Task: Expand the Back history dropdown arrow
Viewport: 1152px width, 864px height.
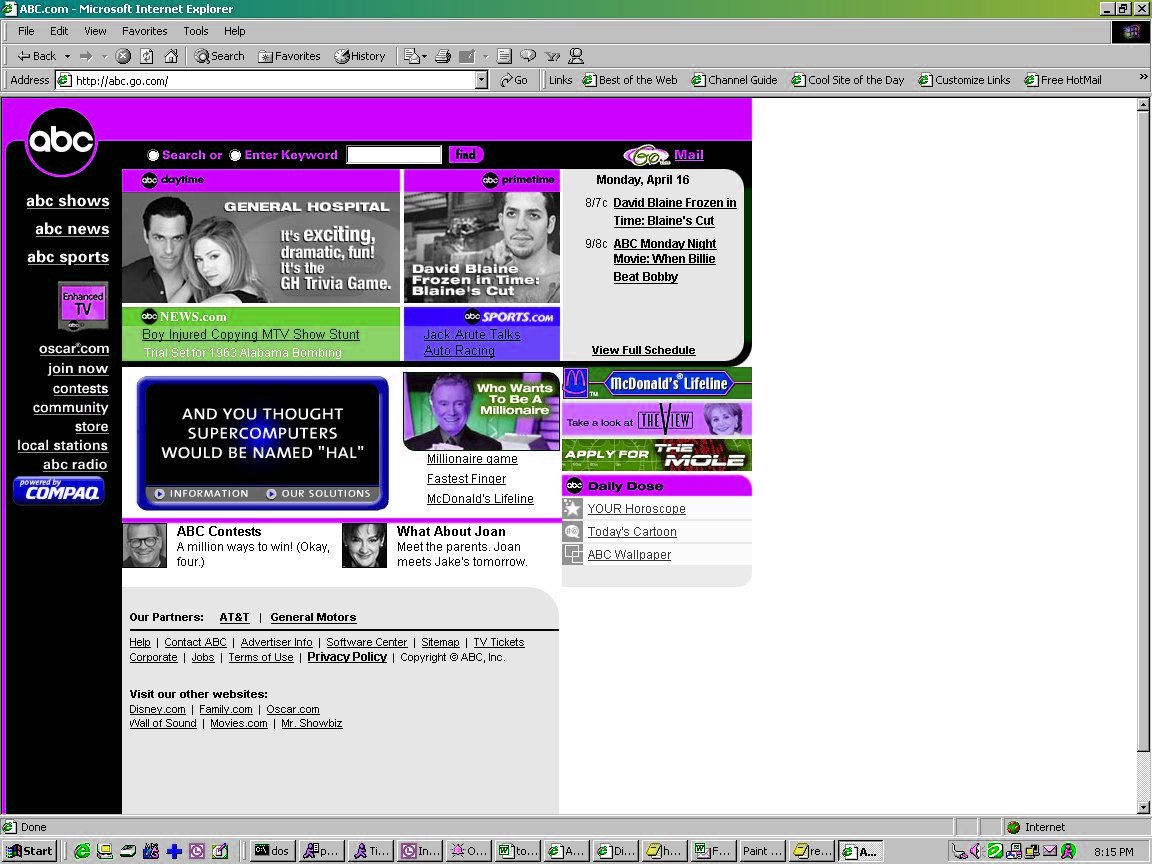Action: [67, 56]
